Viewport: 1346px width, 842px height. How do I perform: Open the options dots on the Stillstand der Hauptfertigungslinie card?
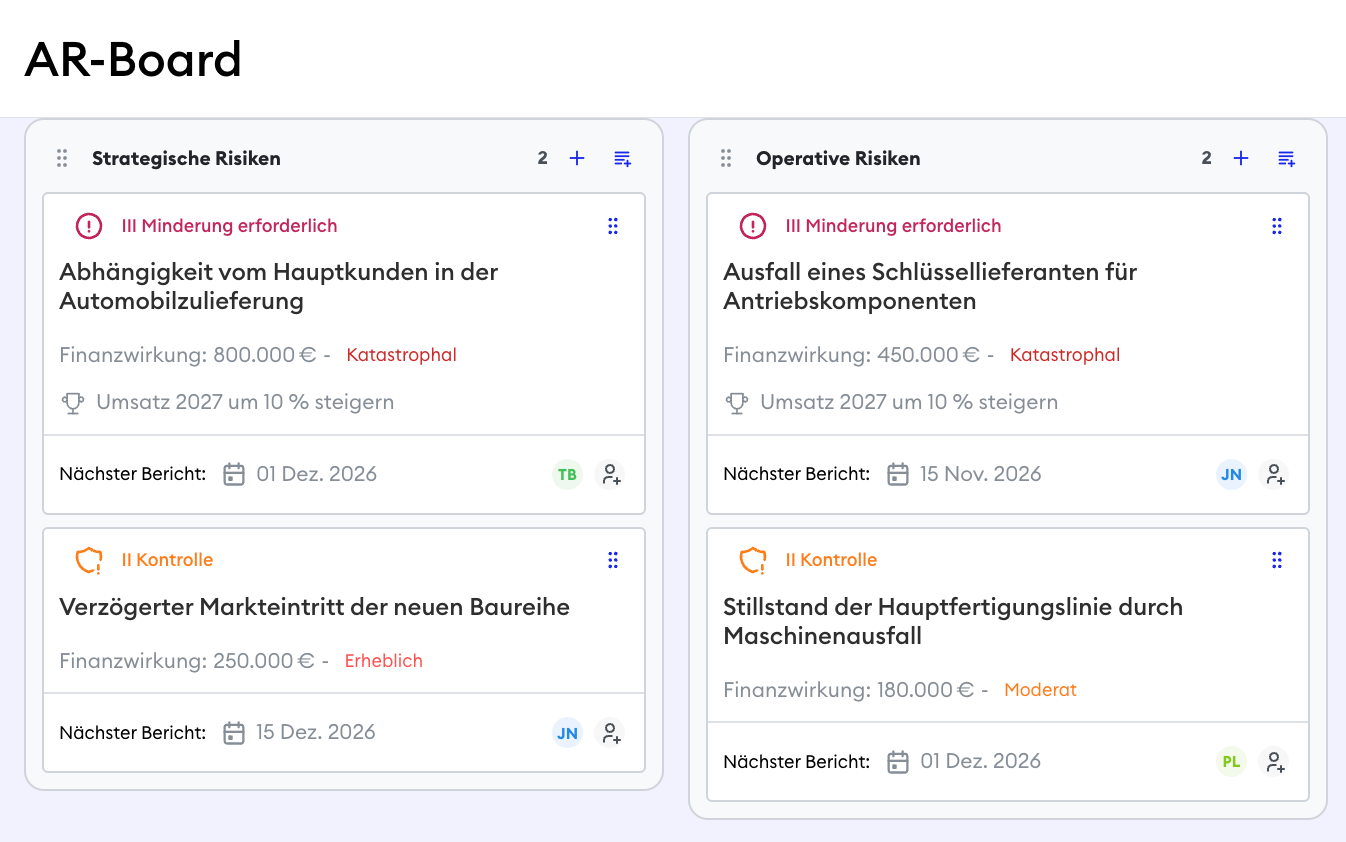(x=1277, y=560)
